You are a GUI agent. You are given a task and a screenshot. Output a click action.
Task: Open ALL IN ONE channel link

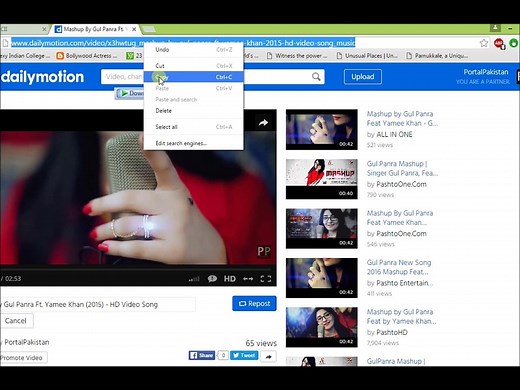point(394,135)
